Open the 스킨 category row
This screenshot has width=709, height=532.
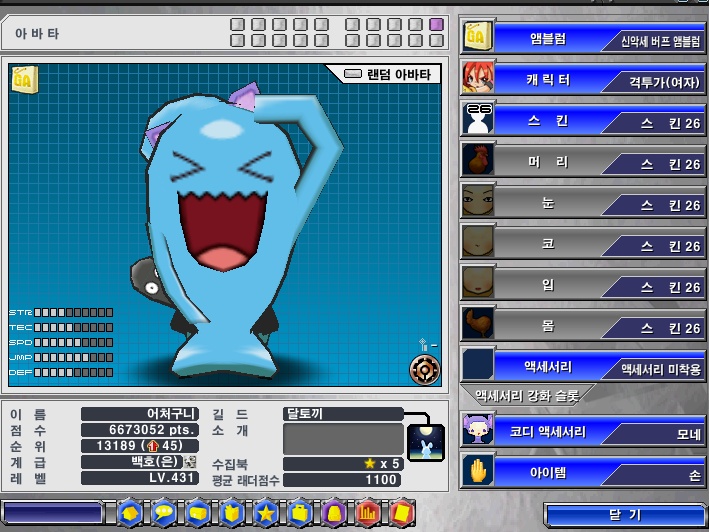coord(582,120)
